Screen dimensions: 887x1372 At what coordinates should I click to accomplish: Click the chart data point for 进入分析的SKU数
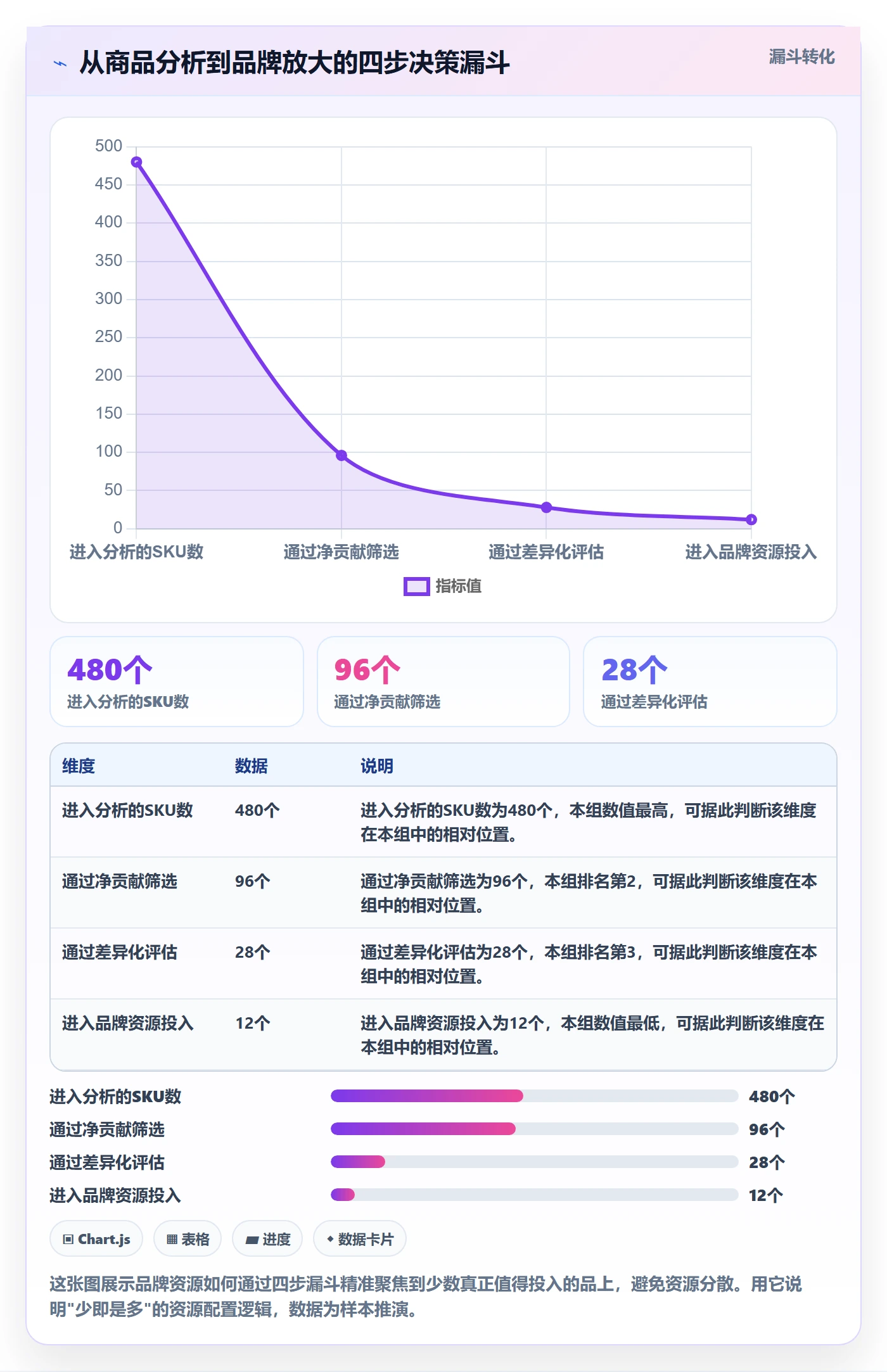pyautogui.click(x=136, y=162)
